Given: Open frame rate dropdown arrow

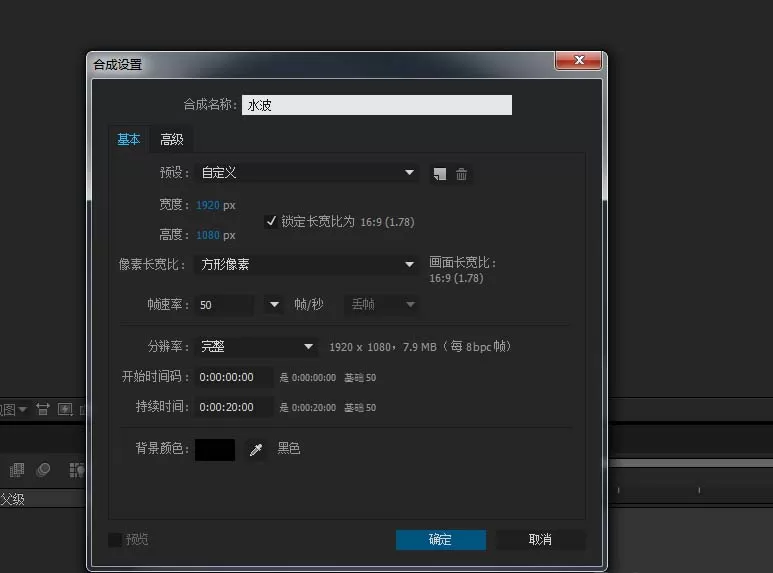Looking at the screenshot, I should point(274,305).
